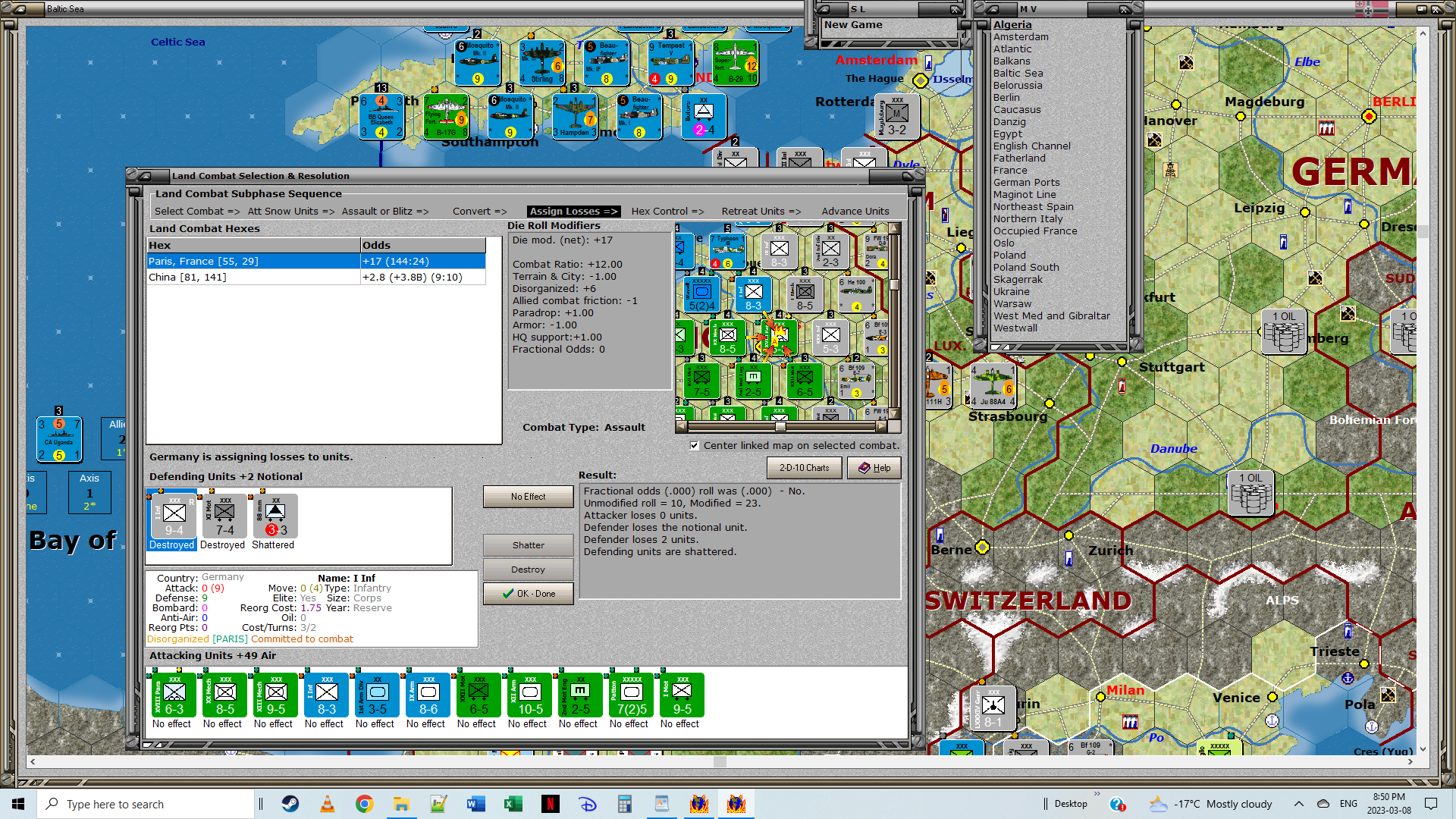1456x819 pixels.
Task: Open the Help for land combat
Action: click(x=874, y=468)
